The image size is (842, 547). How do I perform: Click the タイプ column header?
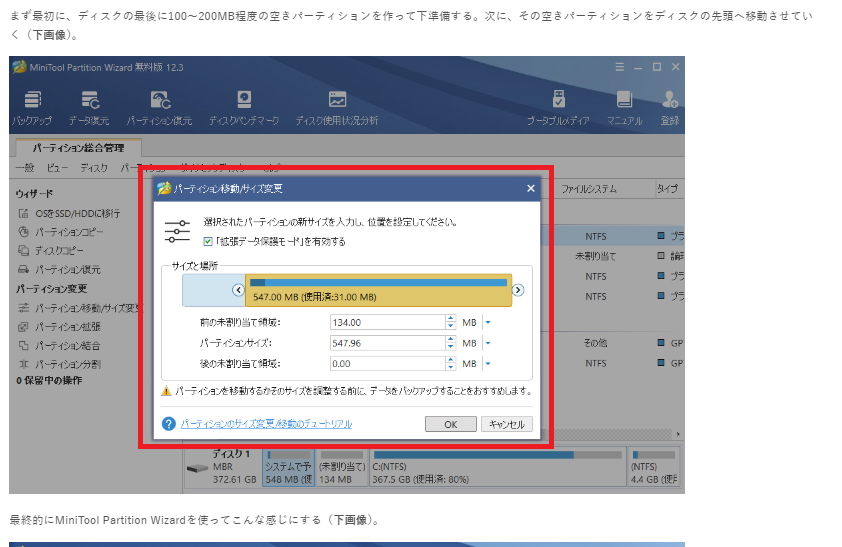(667, 189)
